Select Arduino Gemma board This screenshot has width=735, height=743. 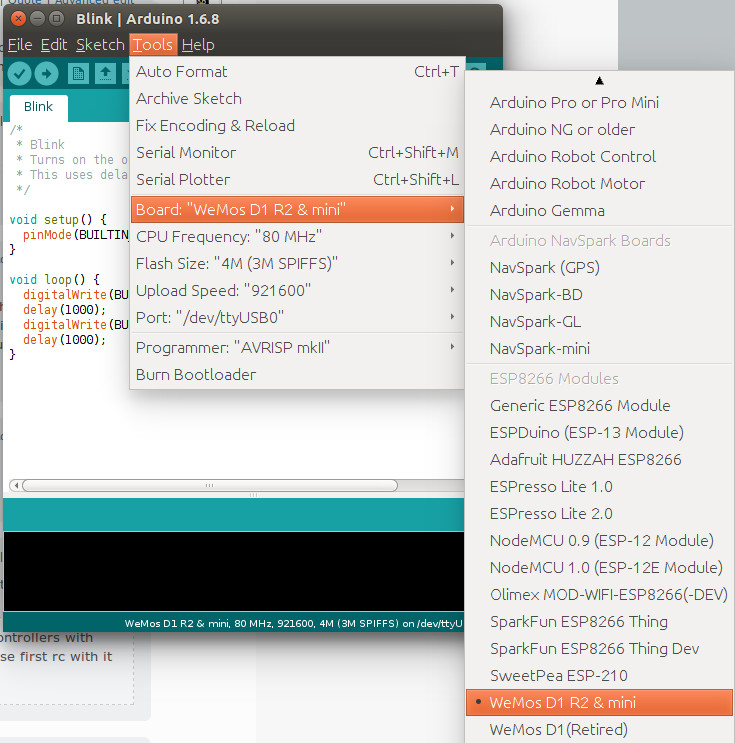[599, 210]
